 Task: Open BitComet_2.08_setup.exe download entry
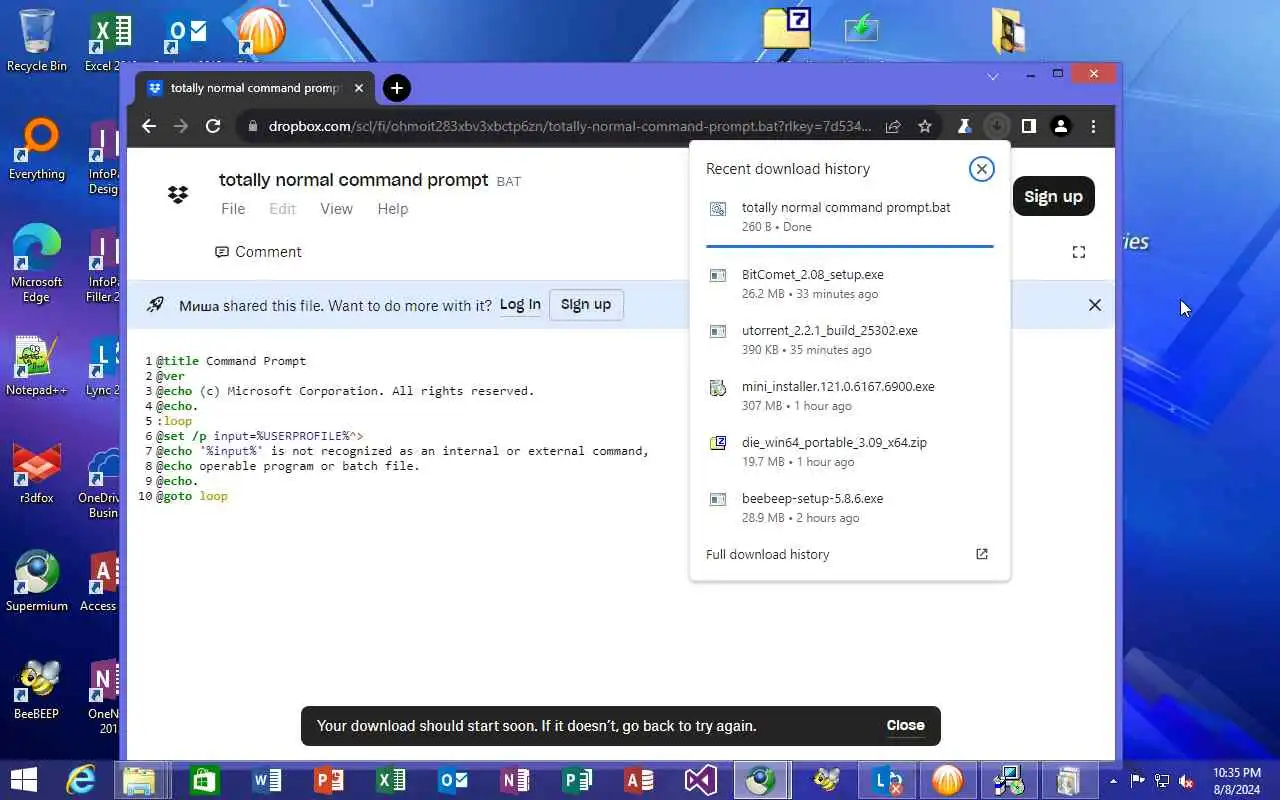[850, 284]
